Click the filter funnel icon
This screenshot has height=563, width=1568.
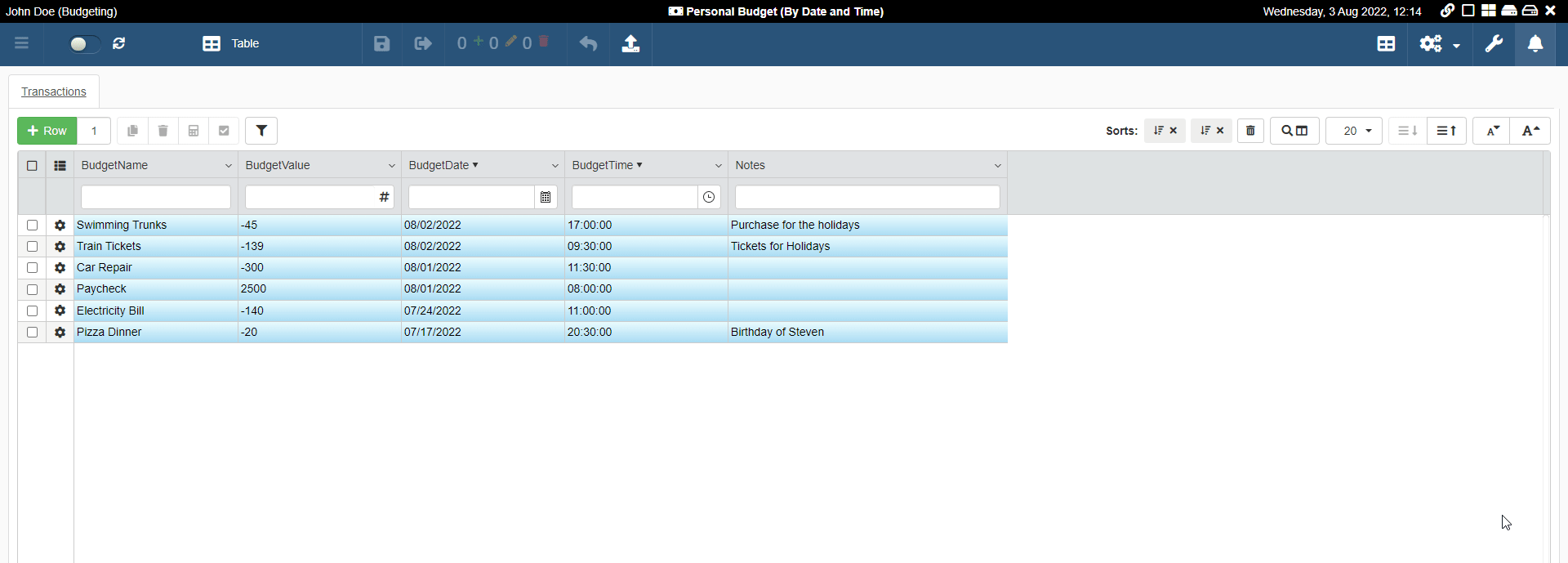tap(261, 131)
